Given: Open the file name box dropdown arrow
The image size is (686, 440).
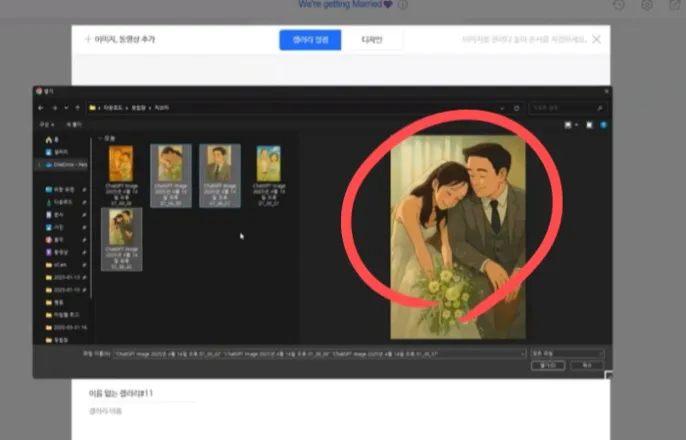Looking at the screenshot, I should point(522,354).
